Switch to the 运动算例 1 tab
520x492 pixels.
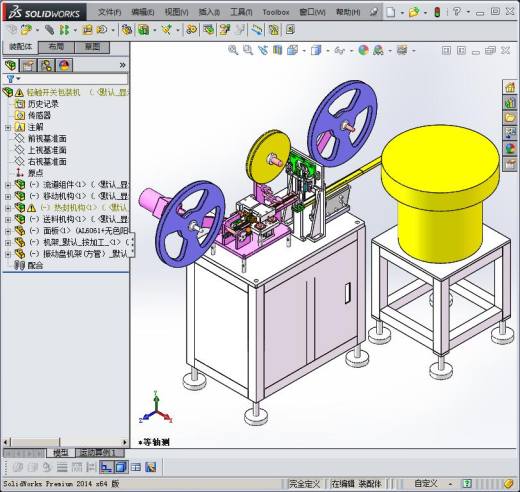click(100, 452)
